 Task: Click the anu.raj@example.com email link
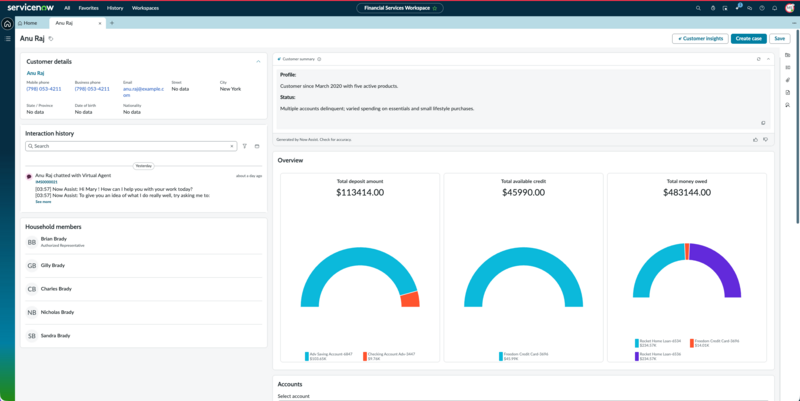143,92
